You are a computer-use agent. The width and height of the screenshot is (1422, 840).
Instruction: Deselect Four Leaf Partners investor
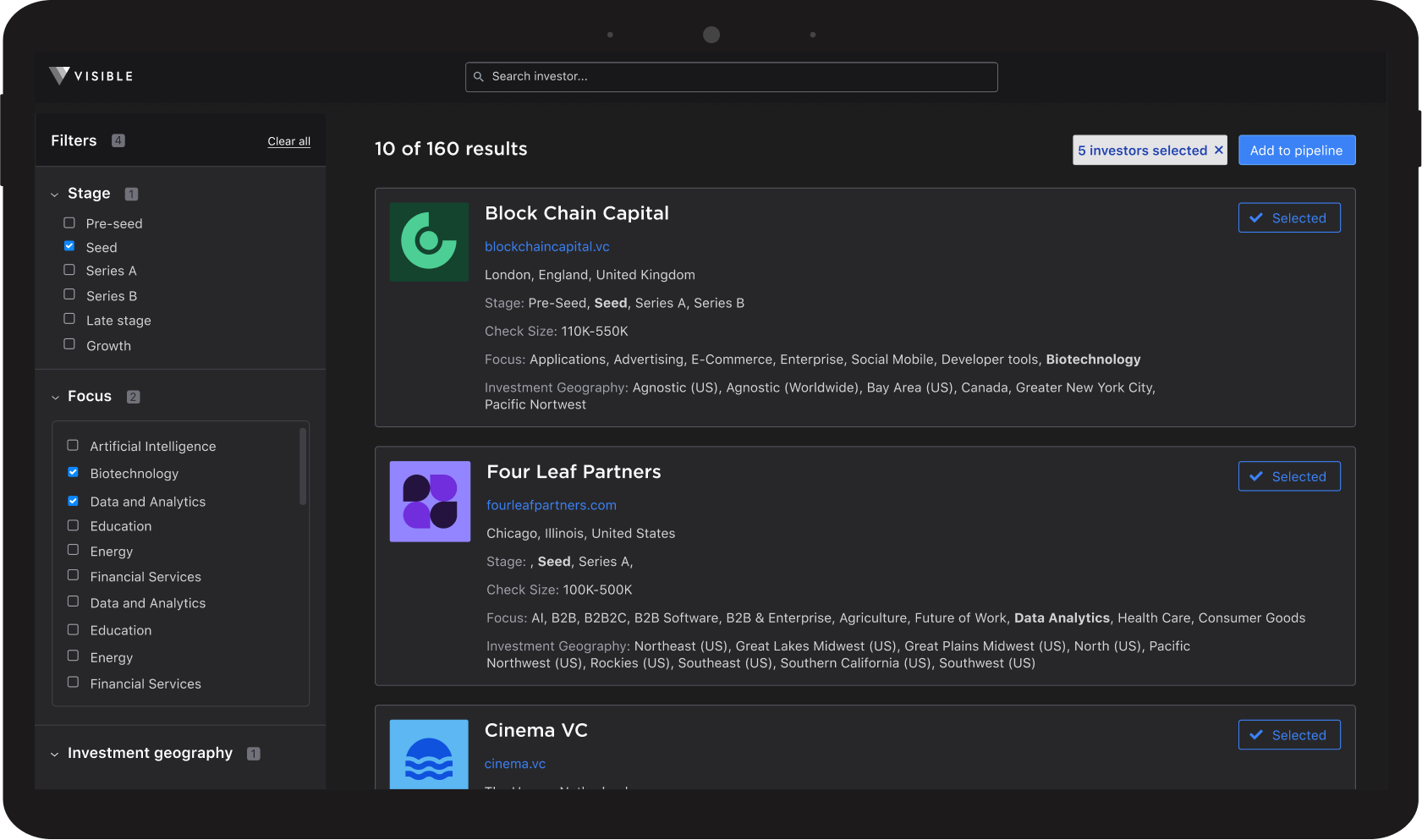(x=1289, y=476)
